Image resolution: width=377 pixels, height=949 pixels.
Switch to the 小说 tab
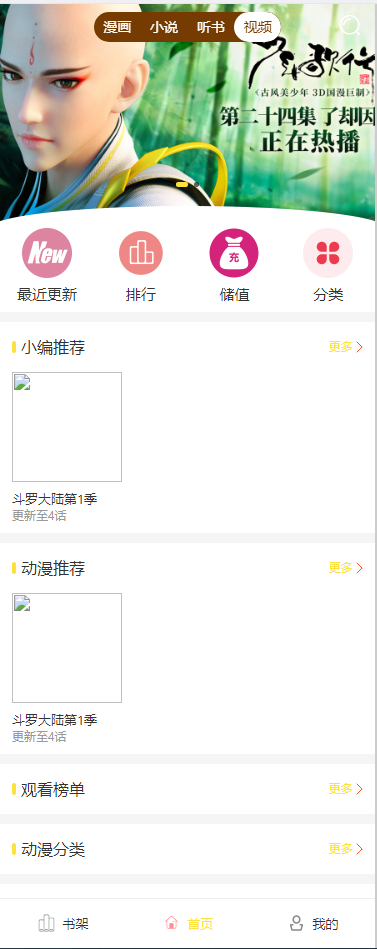[x=164, y=27]
